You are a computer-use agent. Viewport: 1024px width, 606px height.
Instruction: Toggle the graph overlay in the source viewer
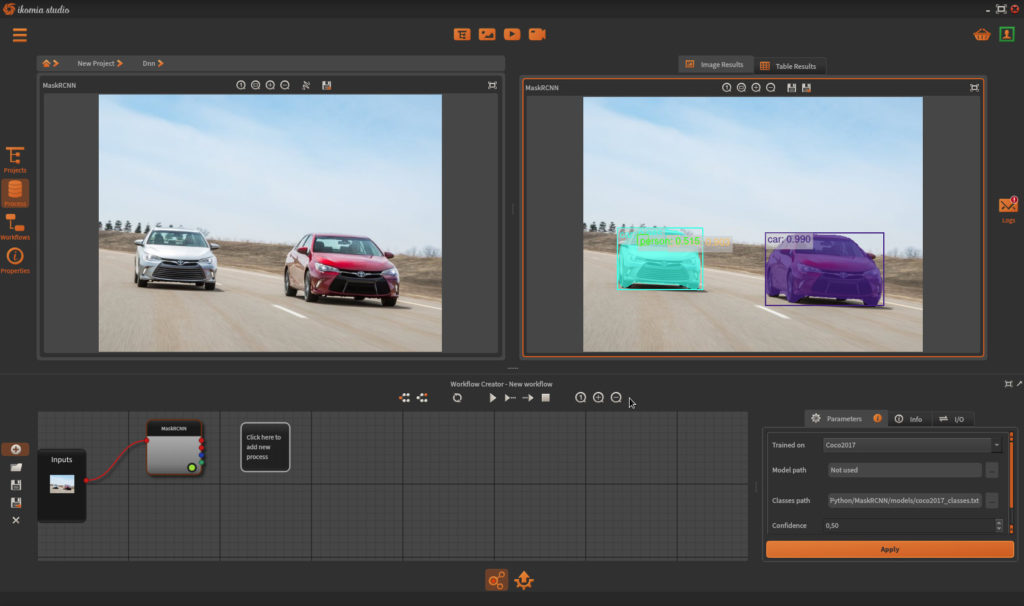(305, 85)
